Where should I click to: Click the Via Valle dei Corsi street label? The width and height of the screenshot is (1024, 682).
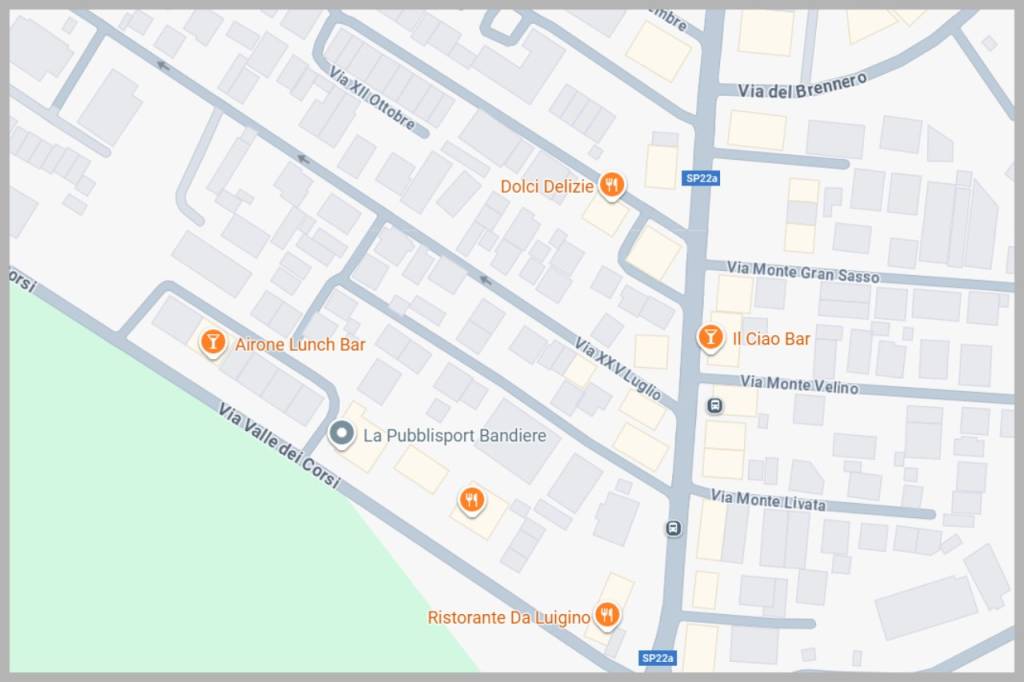pyautogui.click(x=279, y=446)
